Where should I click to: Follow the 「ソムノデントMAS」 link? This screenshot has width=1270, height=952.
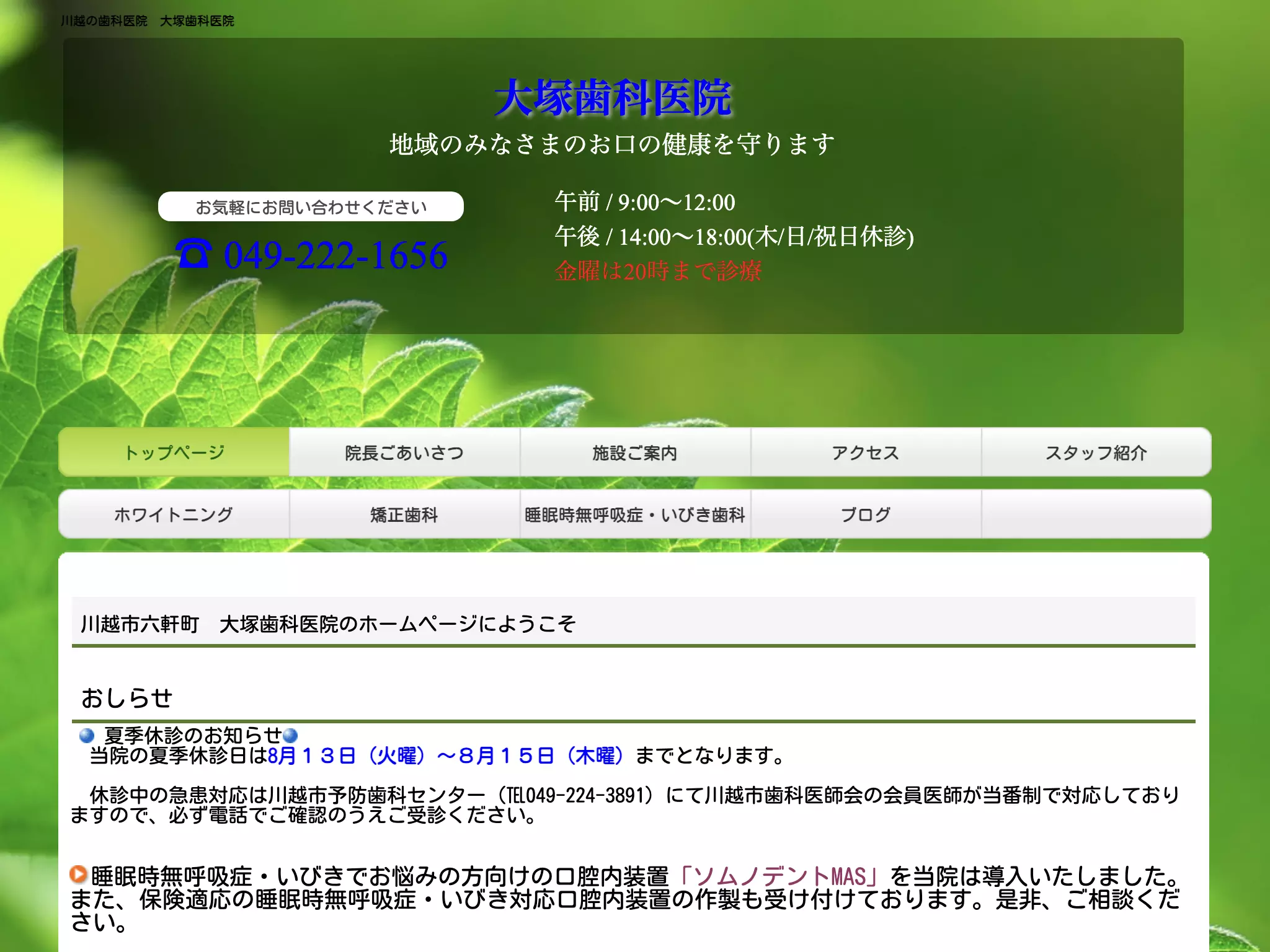click(779, 876)
